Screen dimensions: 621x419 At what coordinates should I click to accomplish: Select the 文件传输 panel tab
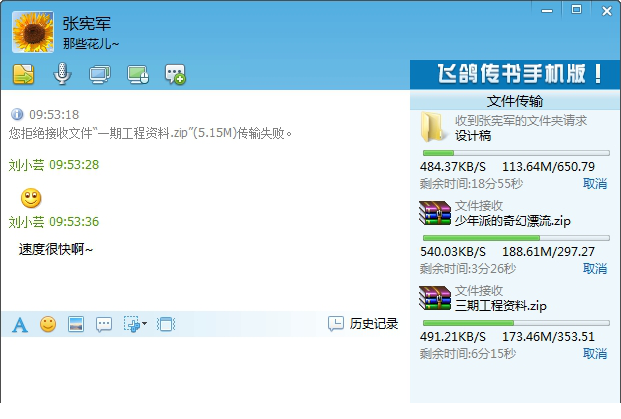(514, 101)
